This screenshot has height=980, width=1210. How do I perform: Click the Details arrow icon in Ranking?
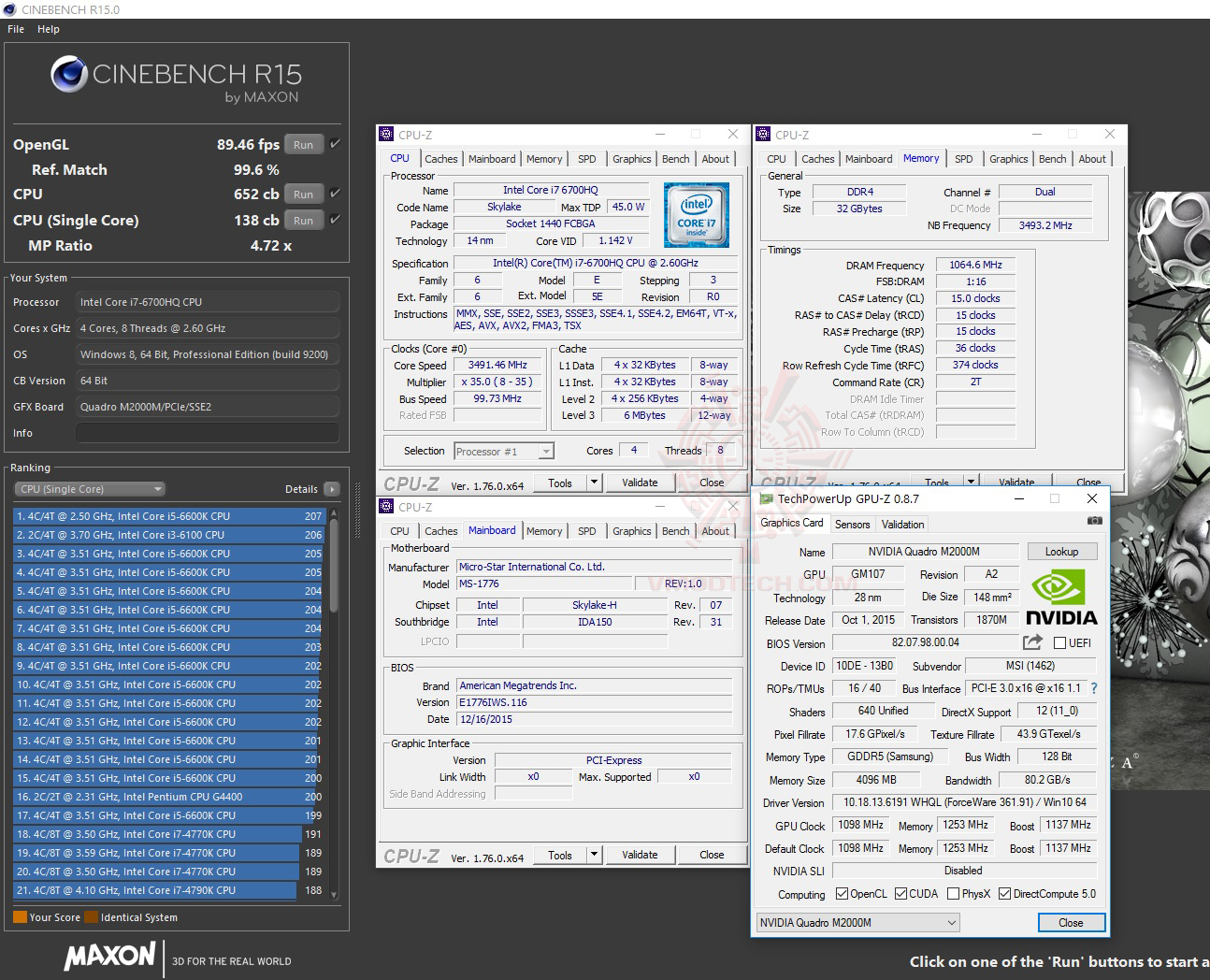pos(331,489)
